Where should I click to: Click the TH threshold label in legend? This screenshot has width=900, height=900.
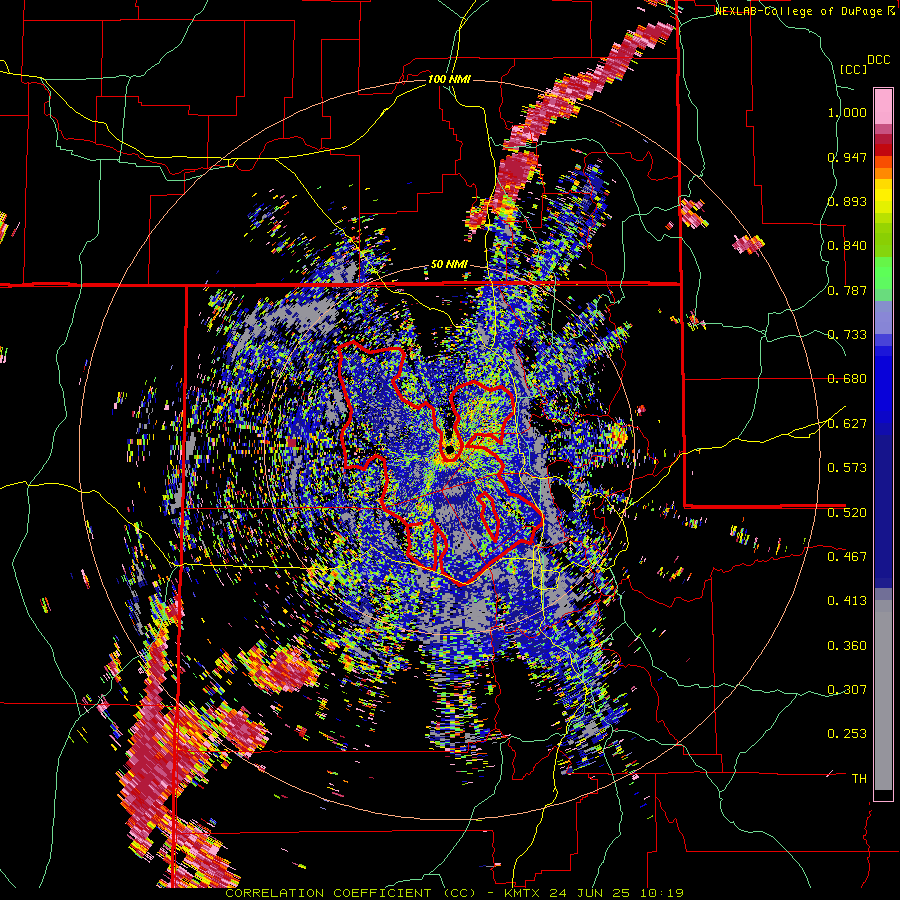point(859,779)
